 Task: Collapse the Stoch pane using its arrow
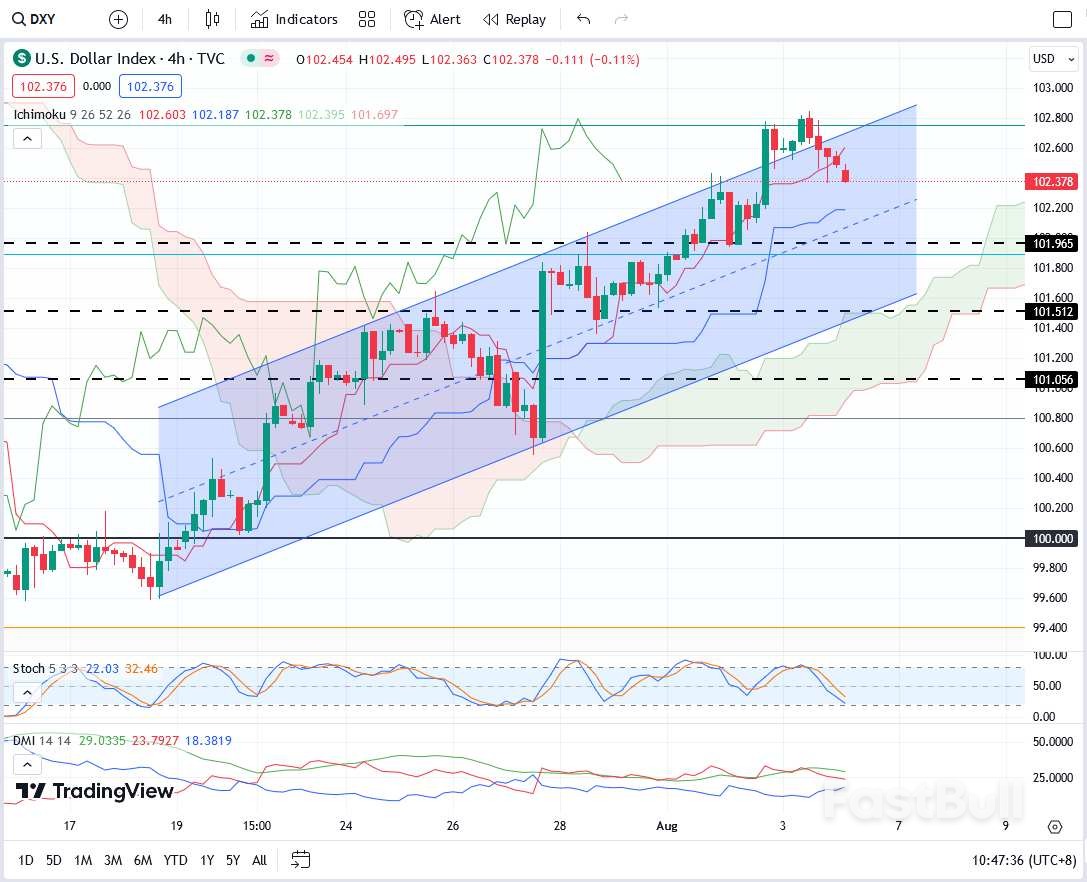click(x=26, y=690)
